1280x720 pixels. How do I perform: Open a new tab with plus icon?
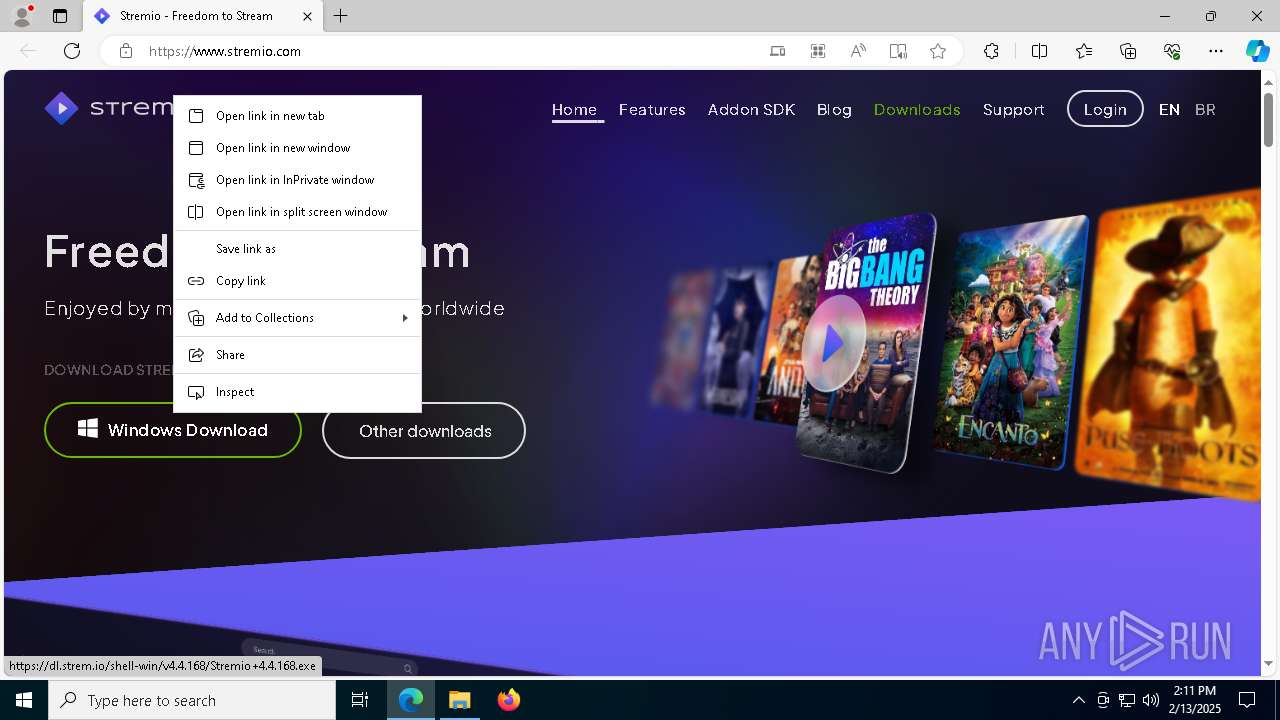(x=340, y=16)
